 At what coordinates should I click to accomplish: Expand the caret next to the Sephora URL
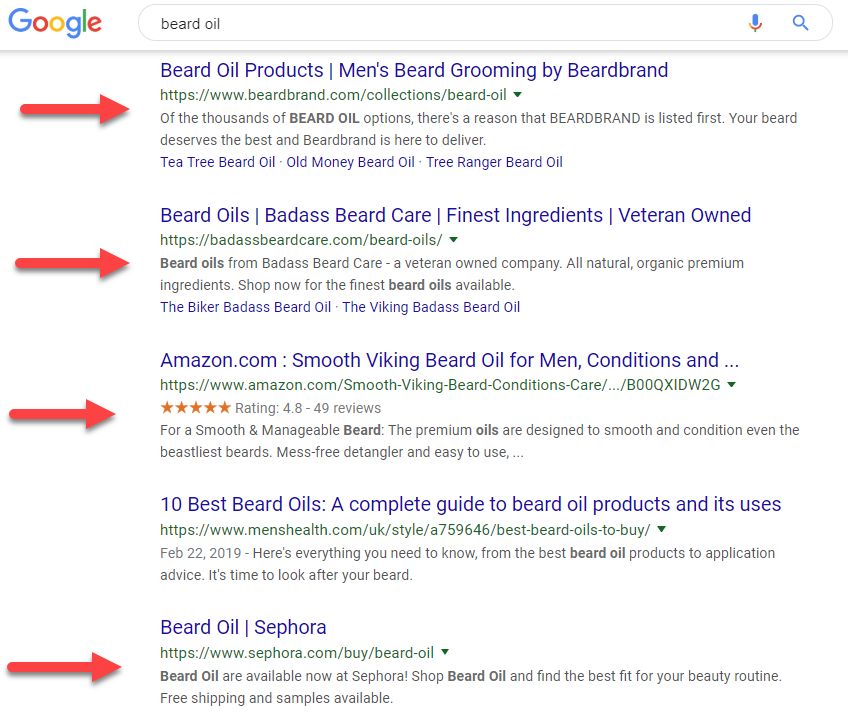click(444, 650)
